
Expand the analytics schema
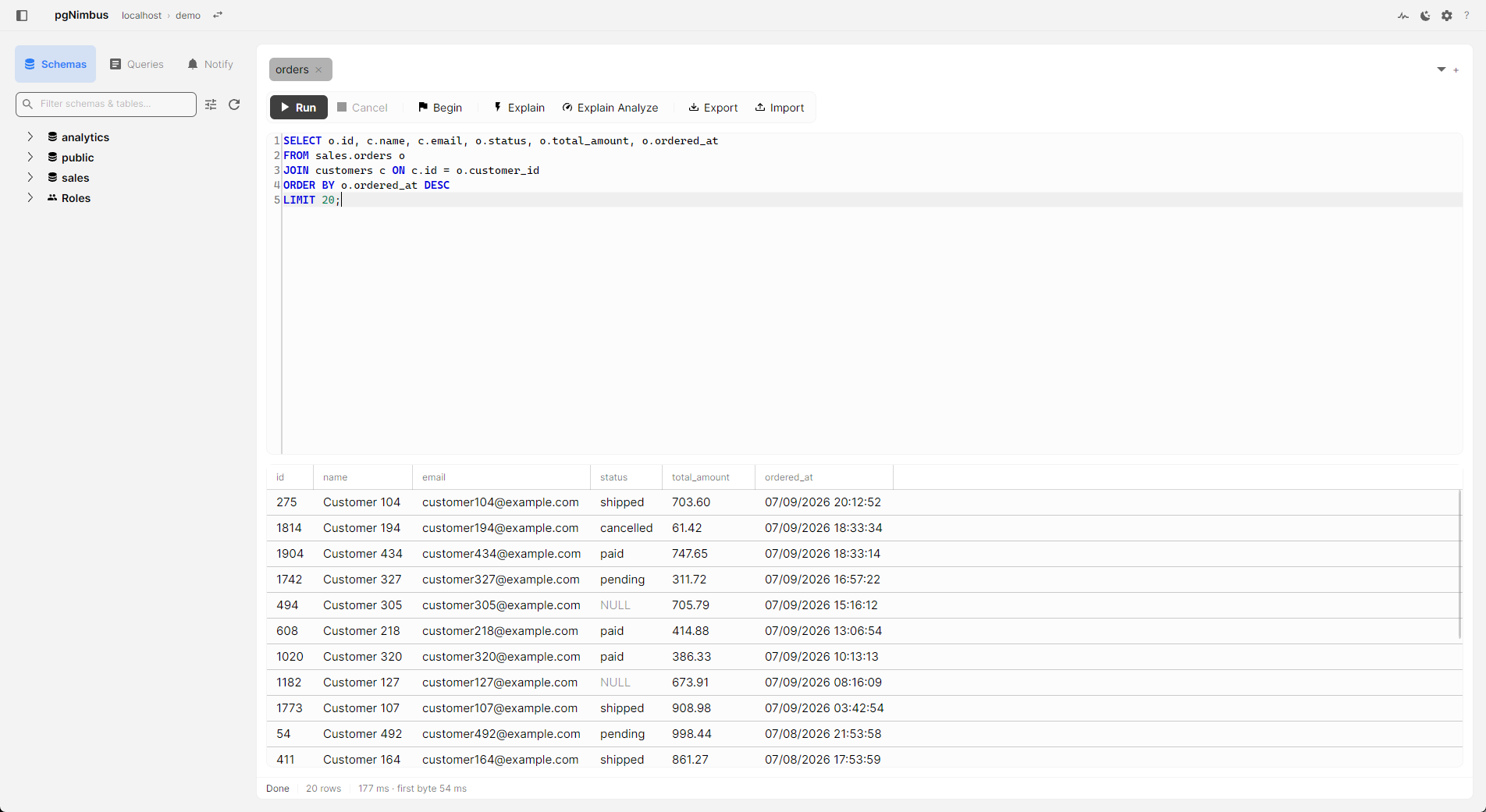[30, 137]
